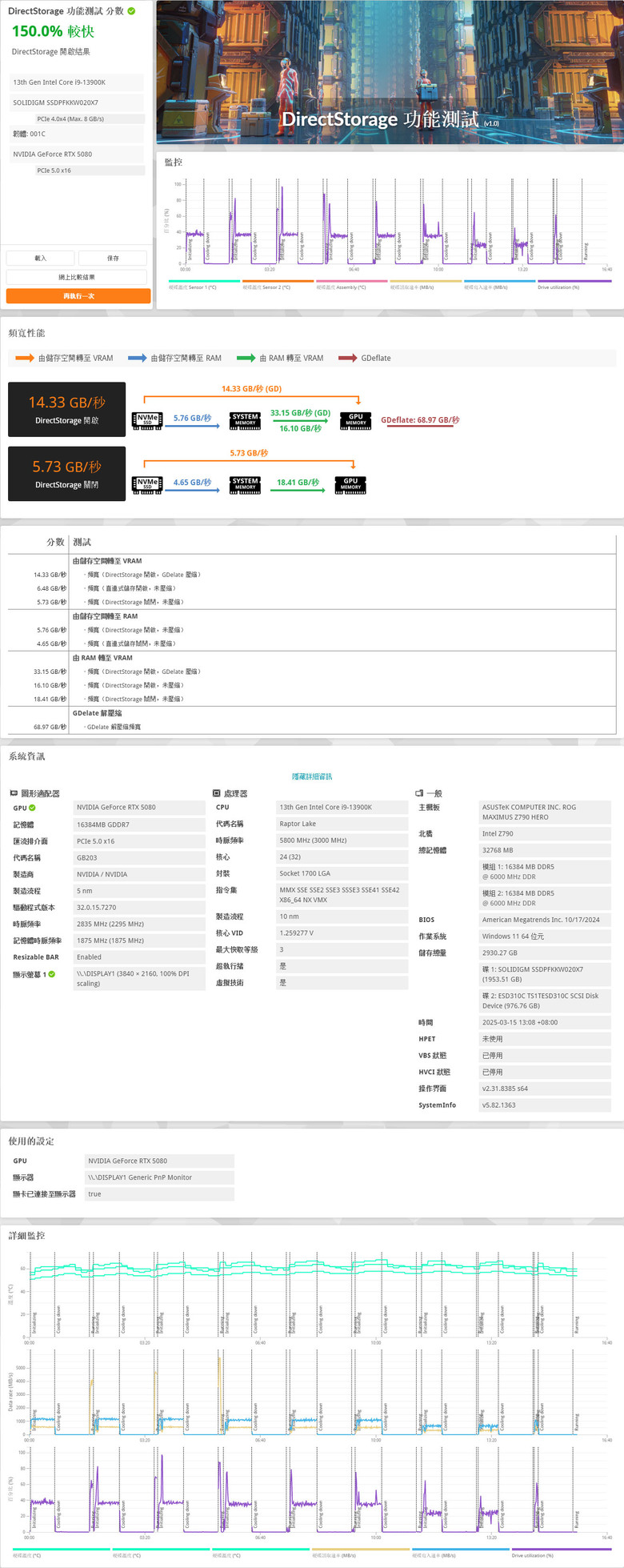Click SOLIDIGM SSDPFKKW020X7 in summary panel
The height and width of the screenshot is (1568, 624).
pos(77,102)
